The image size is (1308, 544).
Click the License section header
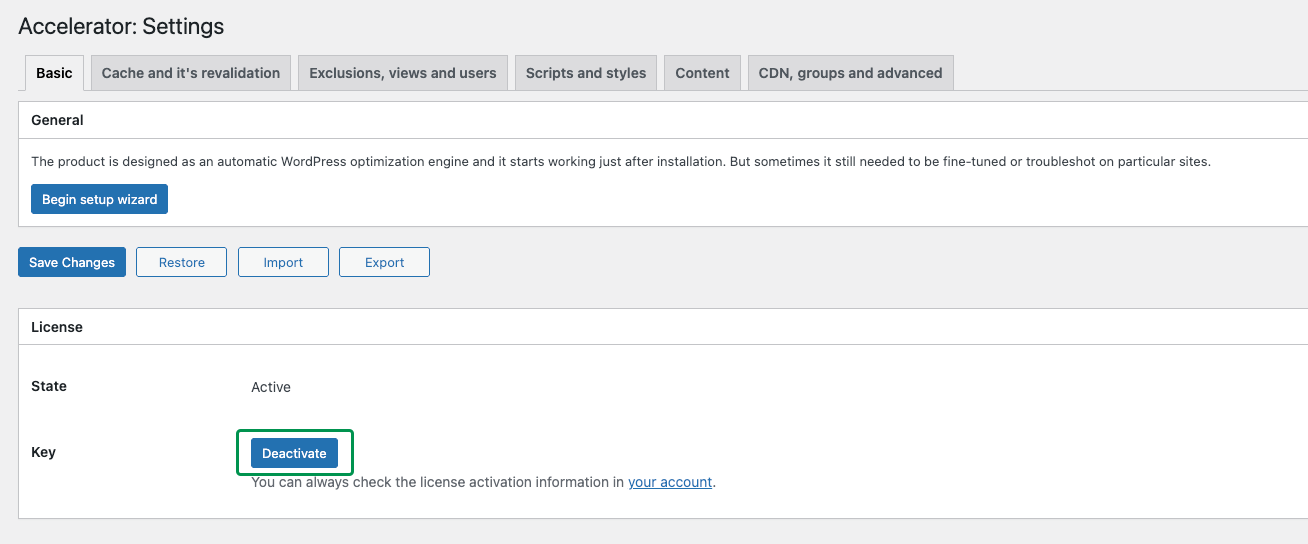tap(57, 327)
